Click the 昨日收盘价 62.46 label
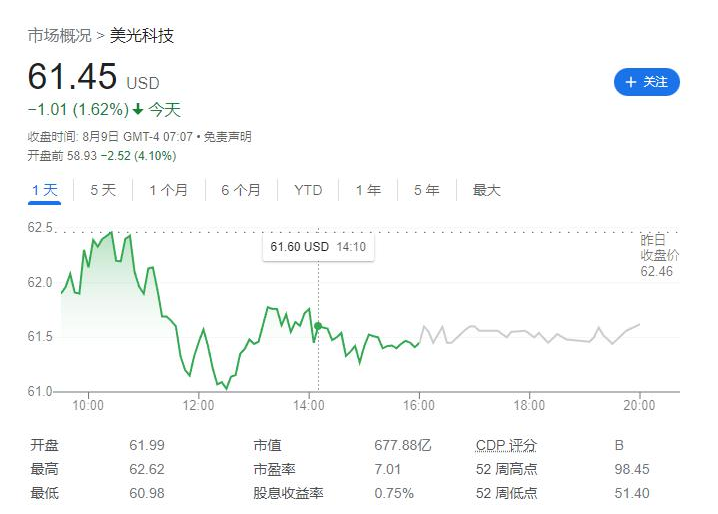Image resolution: width=718 pixels, height=514 pixels. tap(659, 255)
